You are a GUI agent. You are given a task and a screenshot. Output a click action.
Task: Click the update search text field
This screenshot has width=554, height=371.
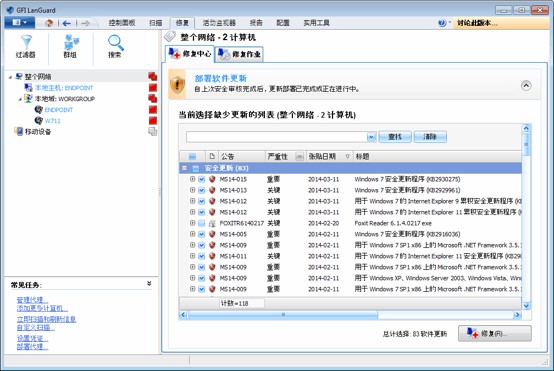[277, 137]
